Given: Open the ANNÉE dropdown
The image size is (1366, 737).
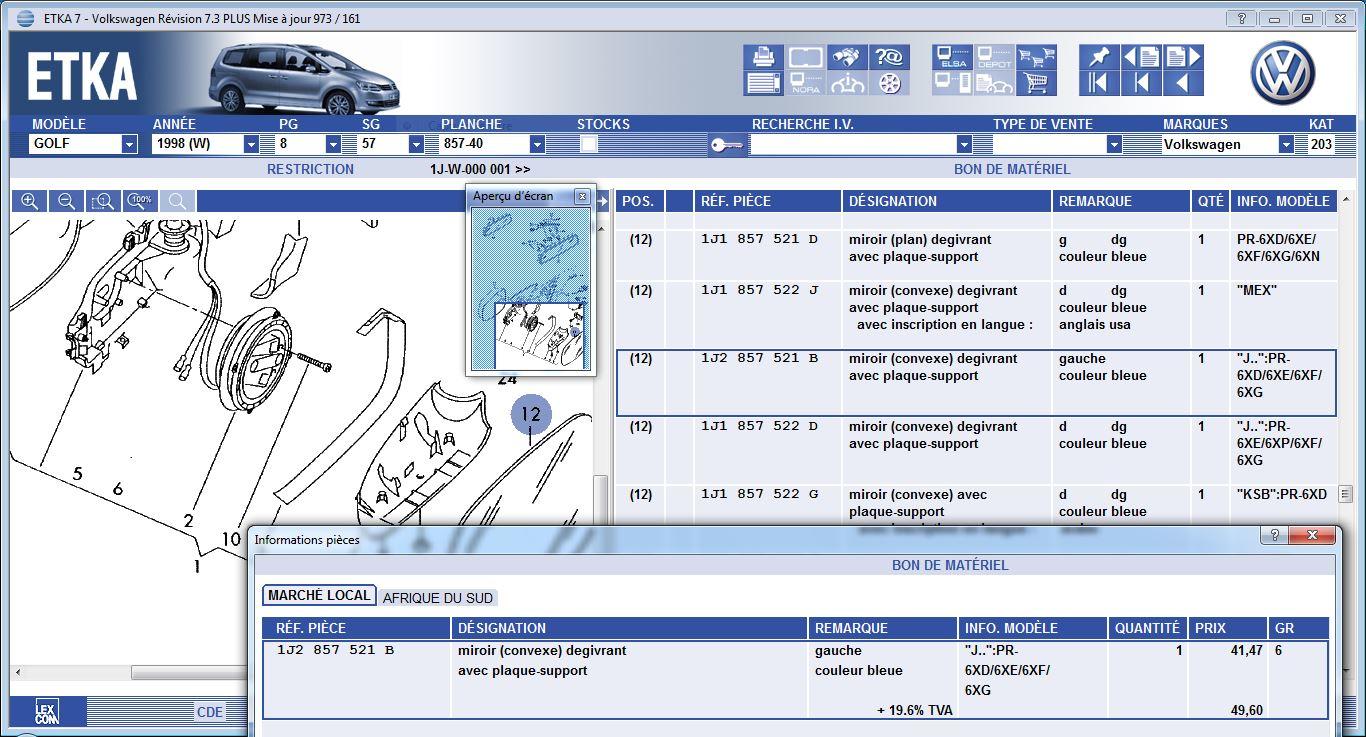Looking at the screenshot, I should 251,144.
